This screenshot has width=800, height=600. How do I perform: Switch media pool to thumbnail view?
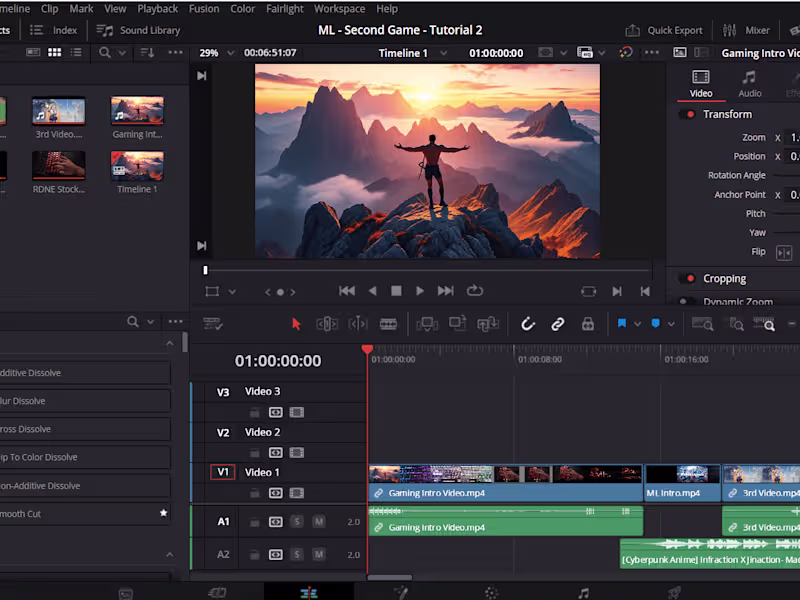pyautogui.click(x=55, y=52)
